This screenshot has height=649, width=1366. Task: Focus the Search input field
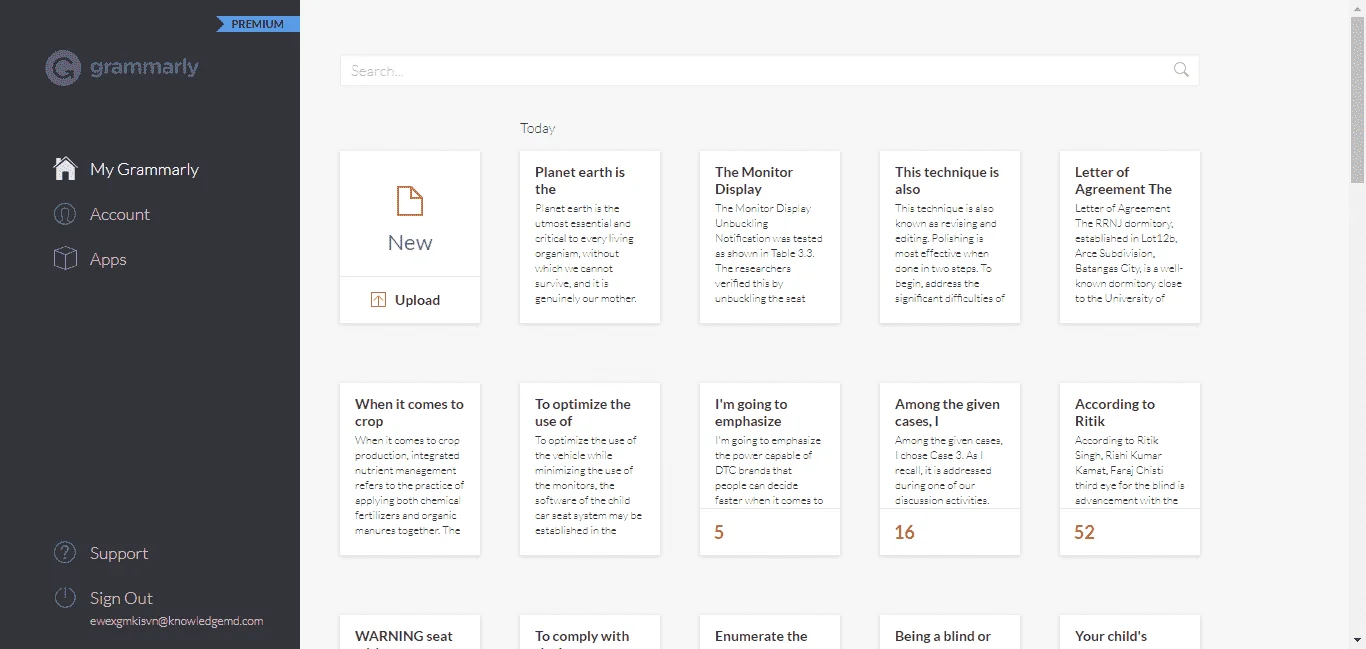click(x=770, y=70)
